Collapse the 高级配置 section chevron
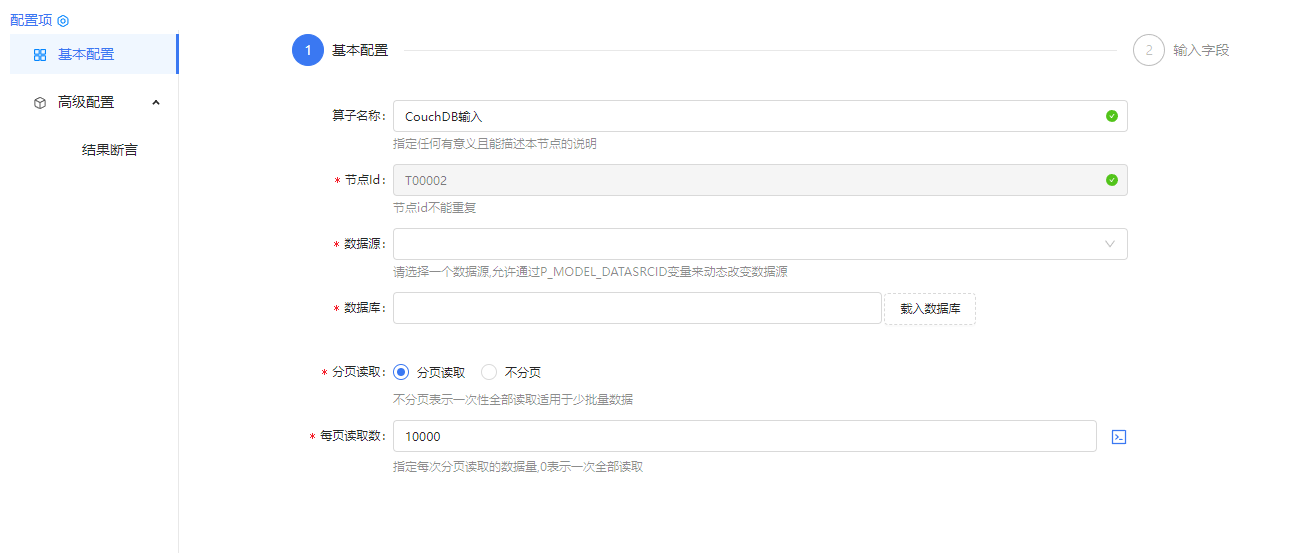The image size is (1293, 553). 155,102
